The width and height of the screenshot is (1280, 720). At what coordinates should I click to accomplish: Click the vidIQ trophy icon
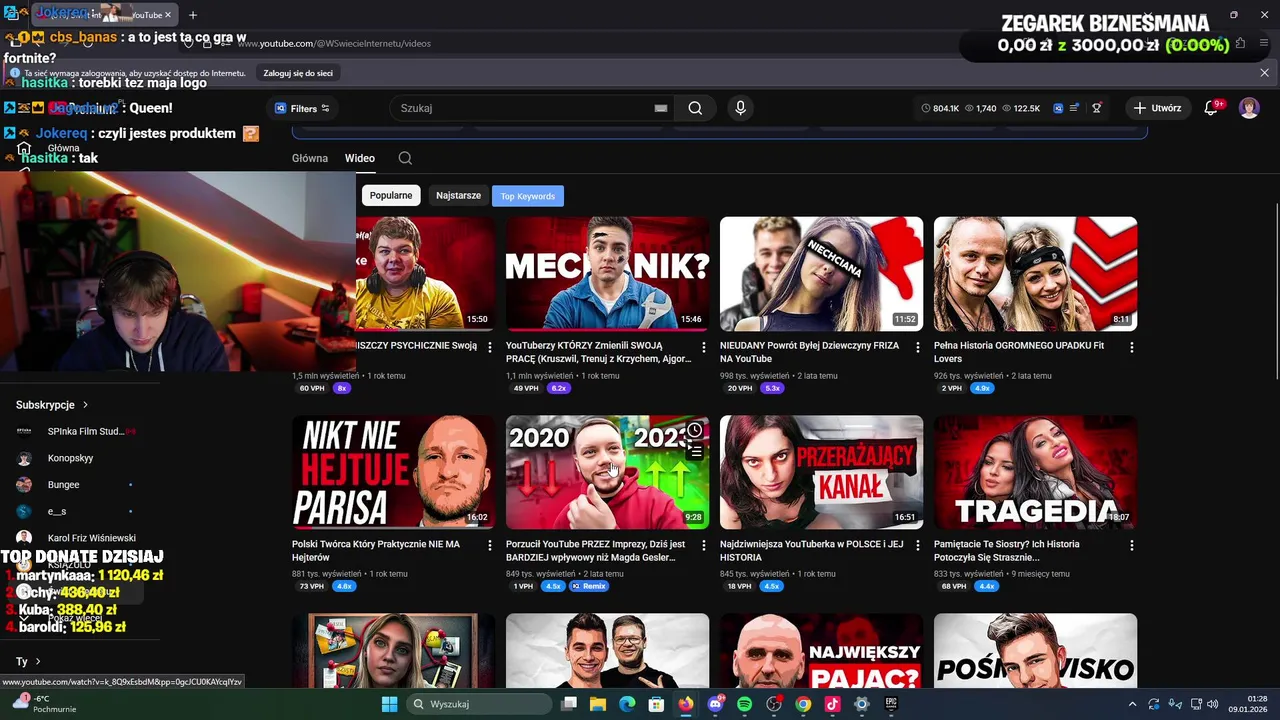tap(1097, 108)
